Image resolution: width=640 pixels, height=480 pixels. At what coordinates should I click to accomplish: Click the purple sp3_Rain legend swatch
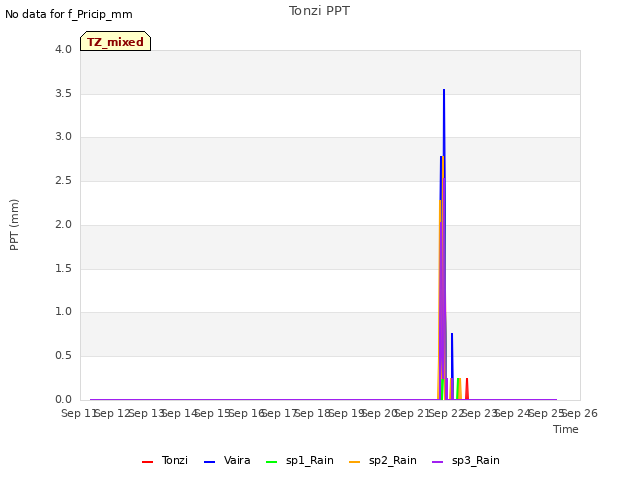click(438, 462)
